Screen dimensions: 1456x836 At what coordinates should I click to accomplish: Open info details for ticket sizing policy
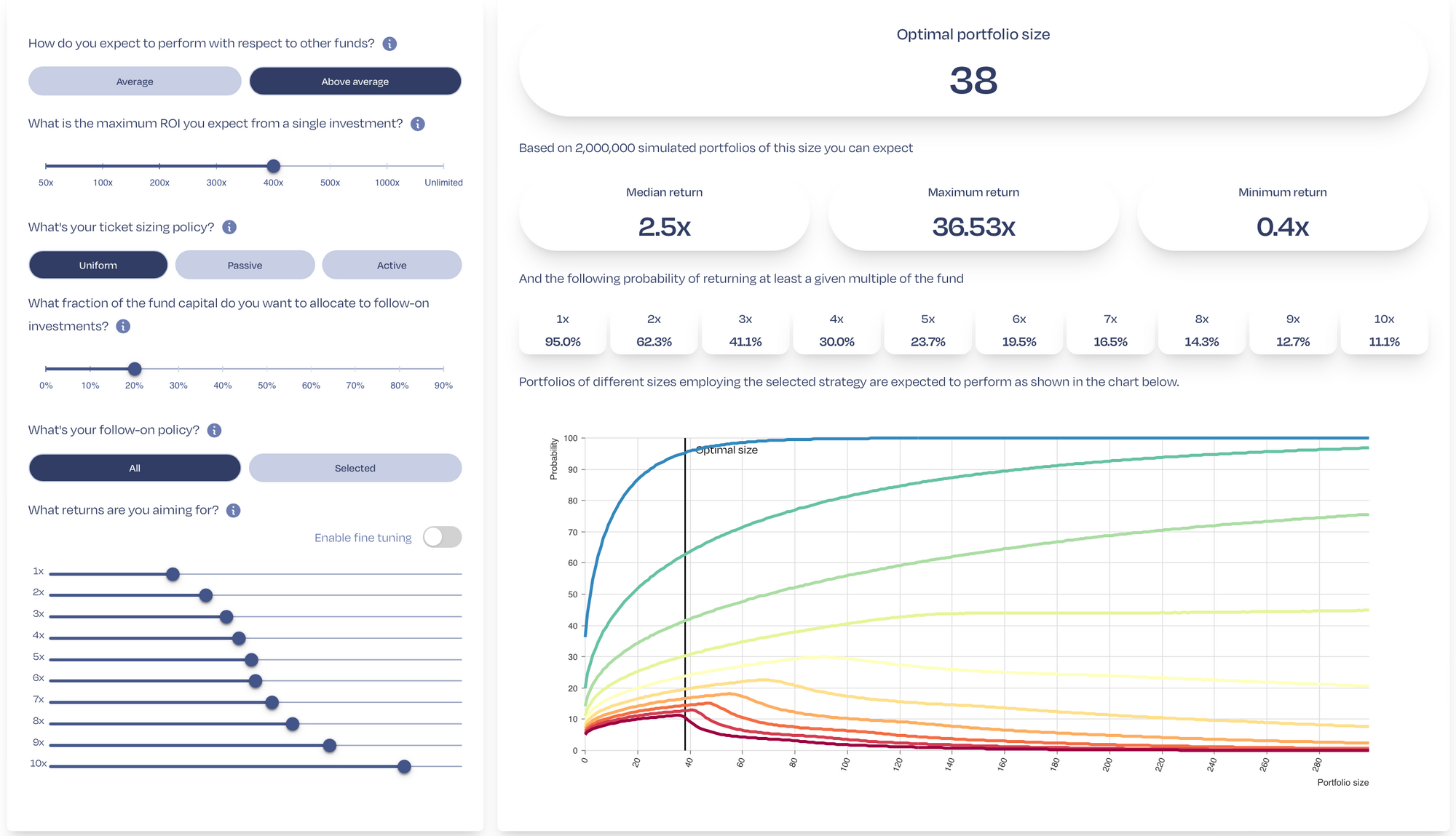(230, 227)
